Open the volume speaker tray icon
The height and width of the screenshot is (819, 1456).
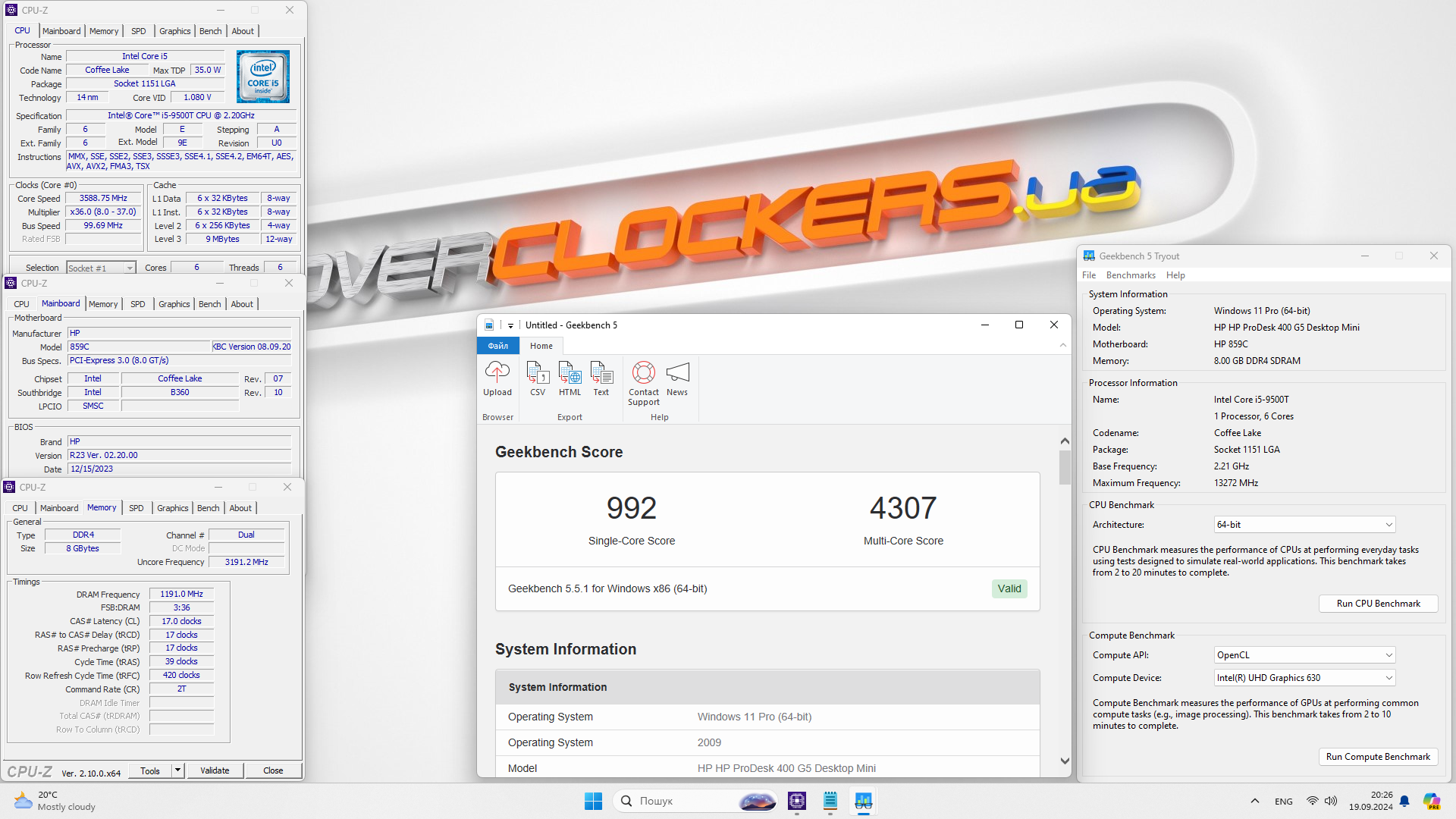[1332, 801]
